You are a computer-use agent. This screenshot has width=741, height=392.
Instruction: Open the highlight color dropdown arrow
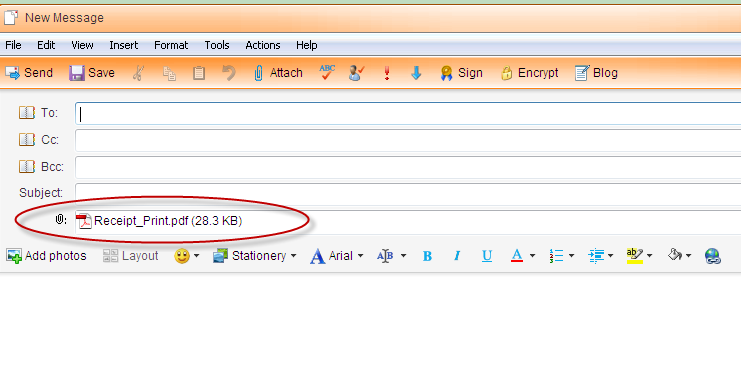(x=649, y=256)
